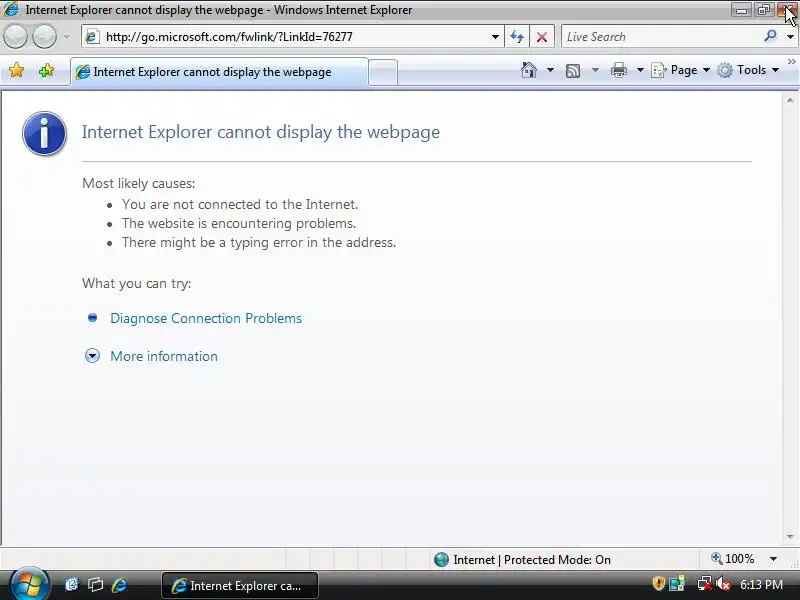Click scrollbar up arrow
The width and height of the screenshot is (800, 600).
tap(790, 101)
